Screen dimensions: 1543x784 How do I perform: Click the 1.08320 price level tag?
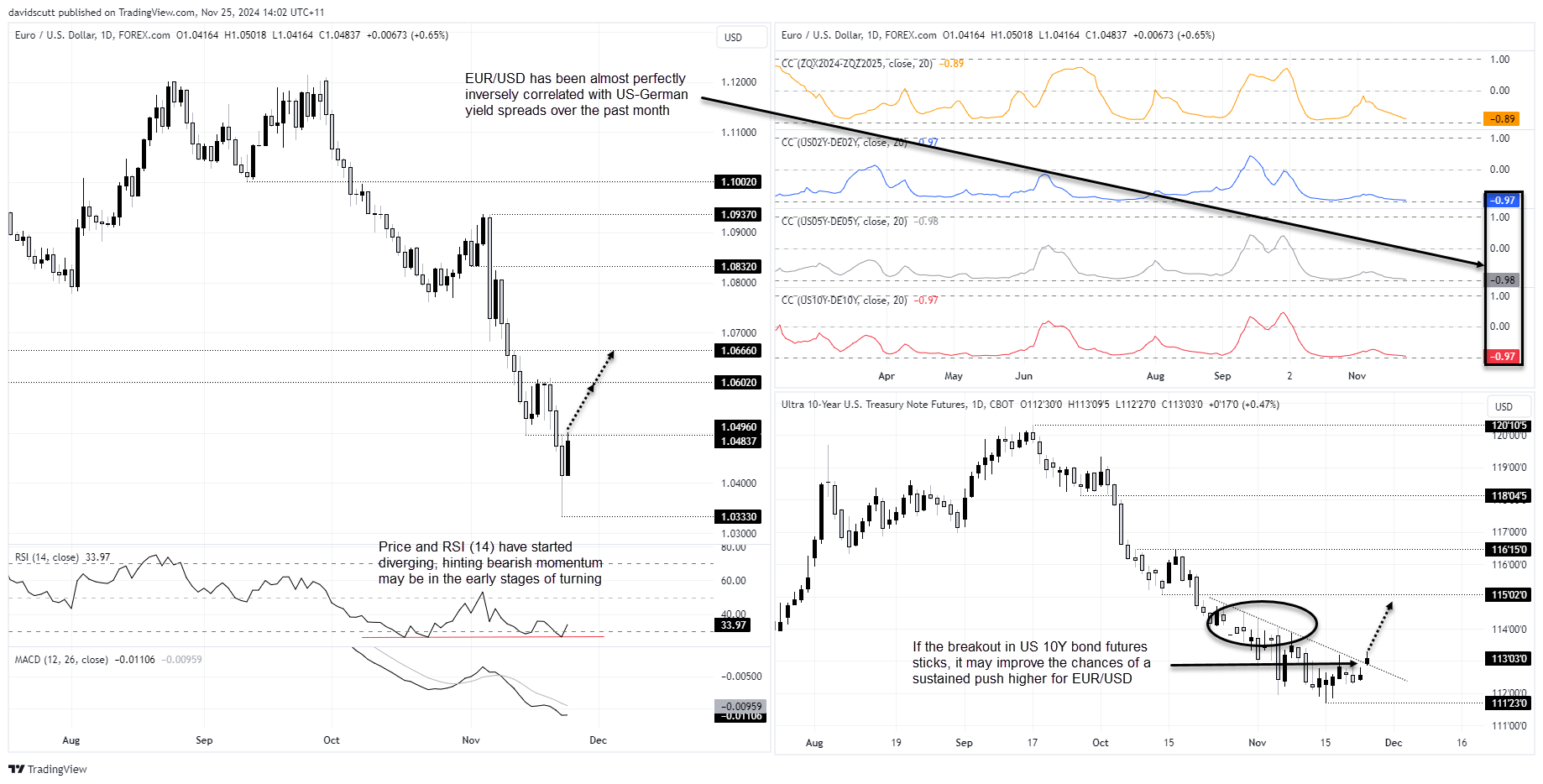(738, 267)
